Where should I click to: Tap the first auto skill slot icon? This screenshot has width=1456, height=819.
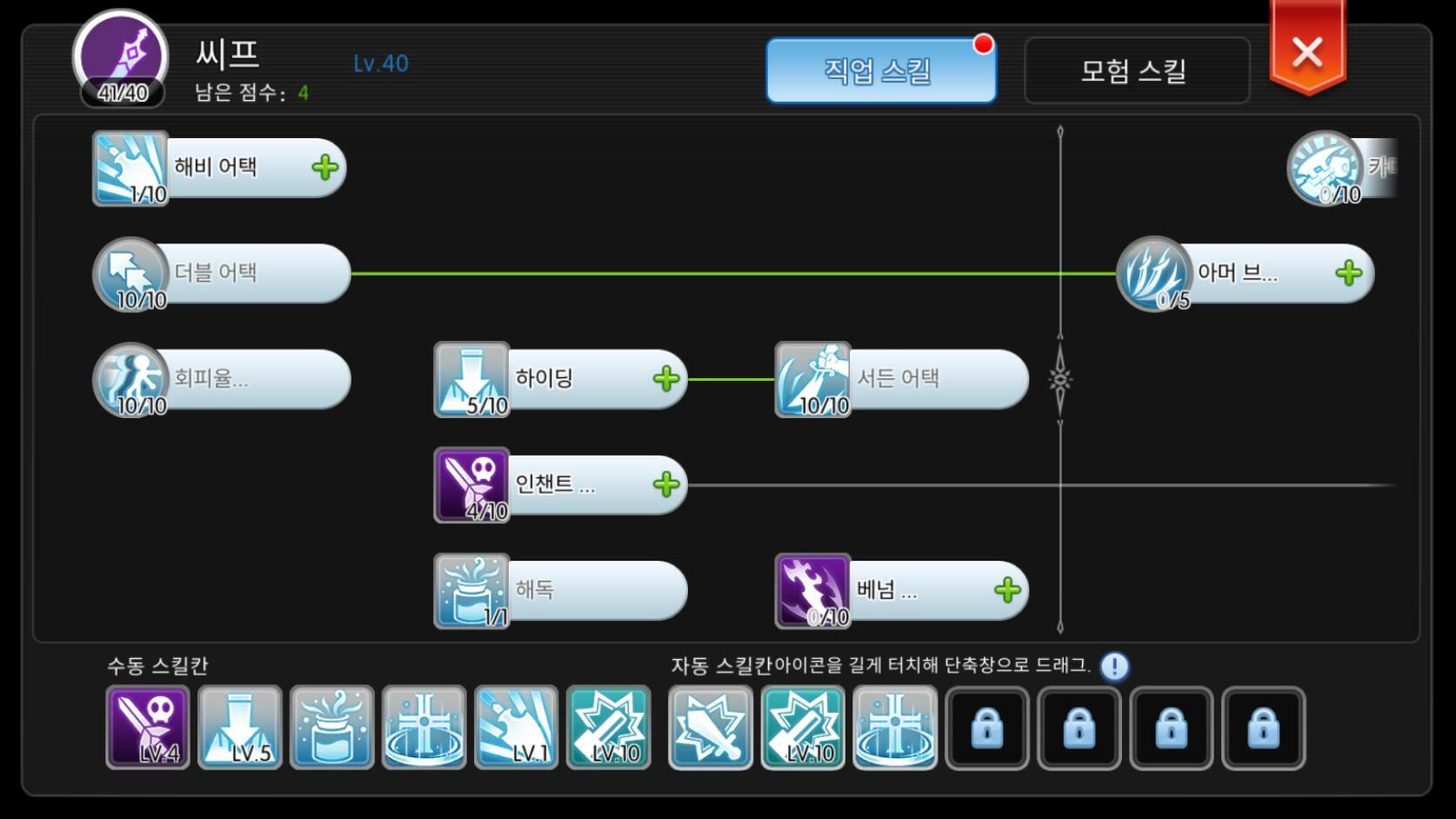point(711,727)
